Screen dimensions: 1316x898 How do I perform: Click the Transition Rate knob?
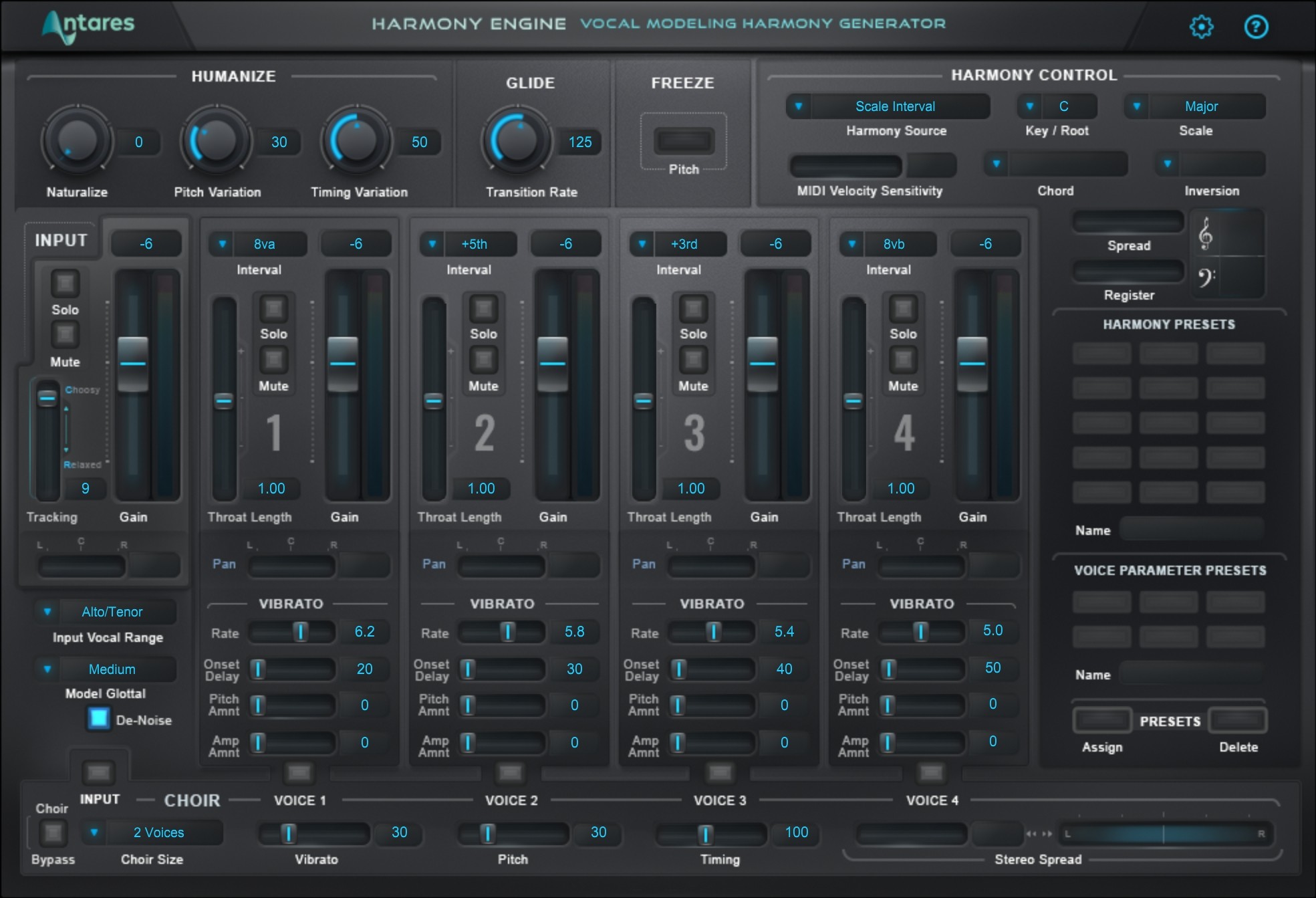coord(517,141)
